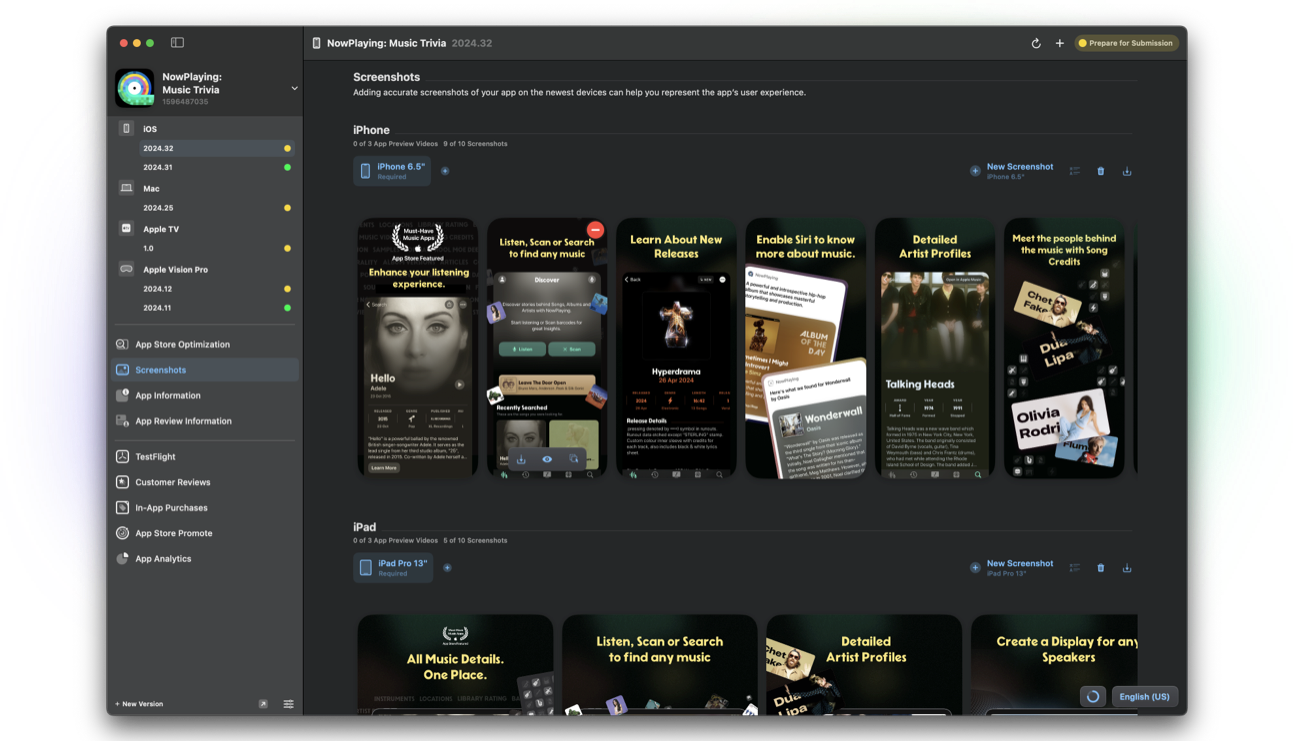1293x741 pixels.
Task: Select the iPad 'Listen, Scan or Search' screenshot
Action: [x=659, y=665]
